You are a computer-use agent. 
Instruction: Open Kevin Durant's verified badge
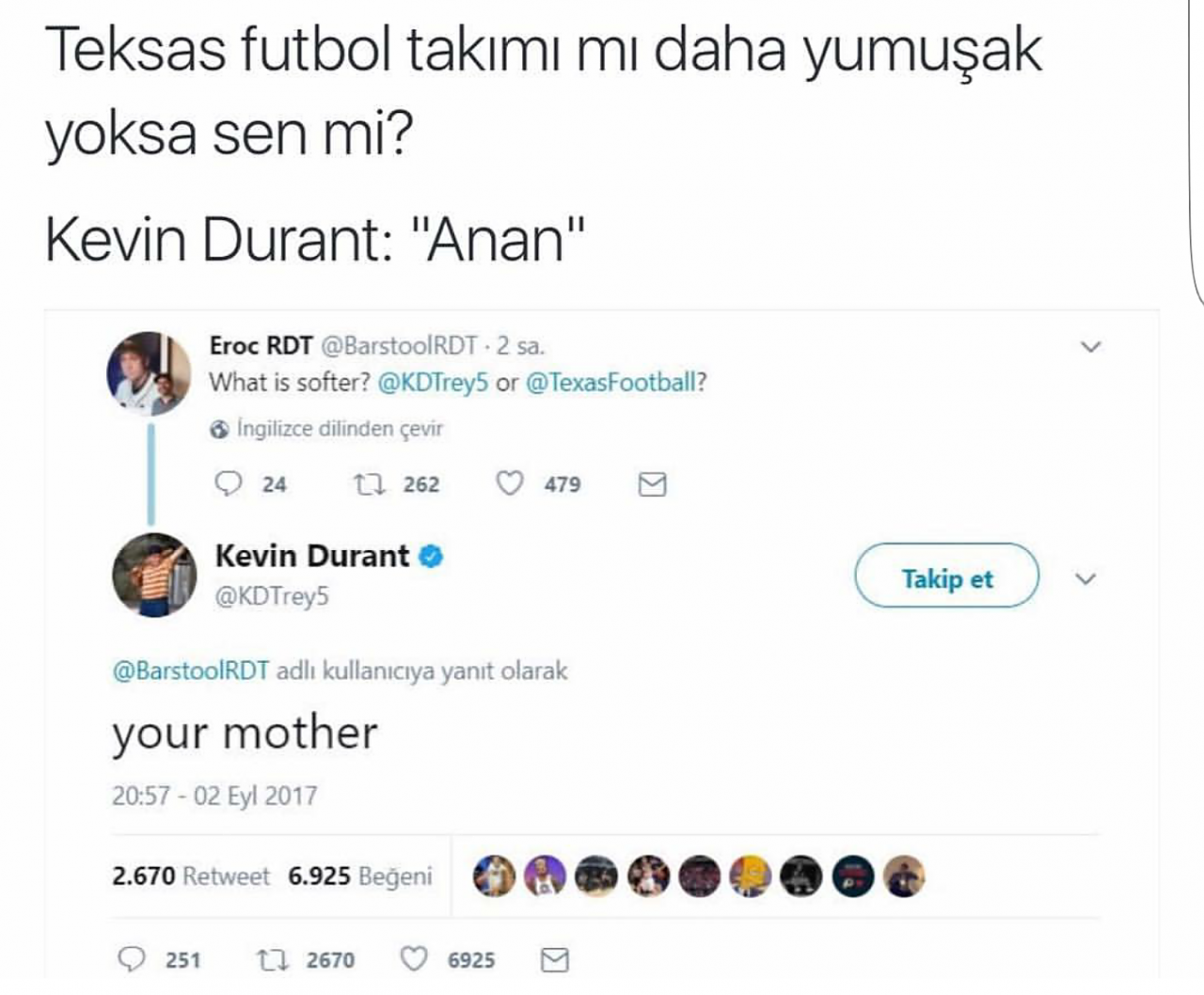click(x=430, y=556)
